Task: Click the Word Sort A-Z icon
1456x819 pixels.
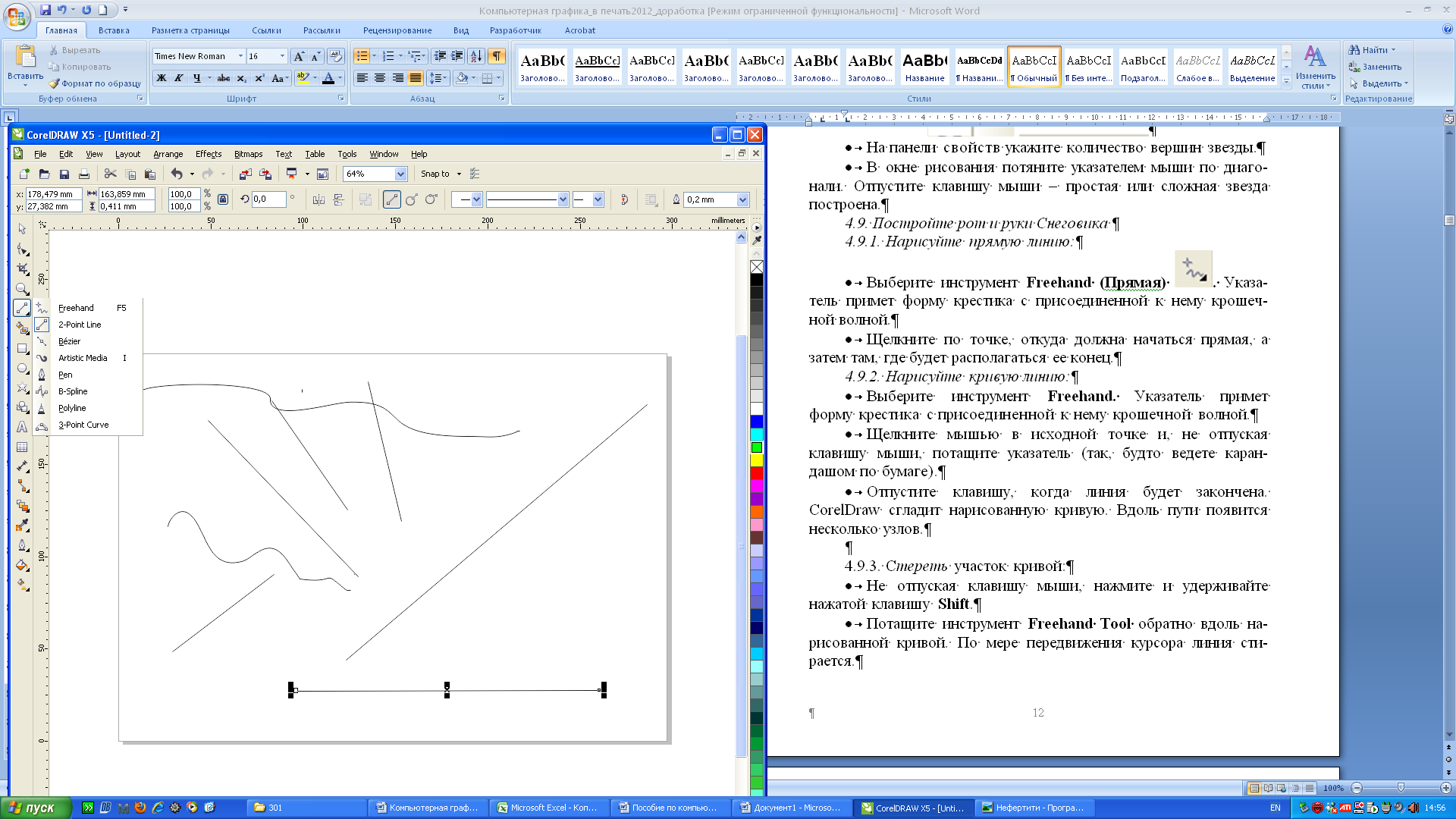Action: click(475, 56)
